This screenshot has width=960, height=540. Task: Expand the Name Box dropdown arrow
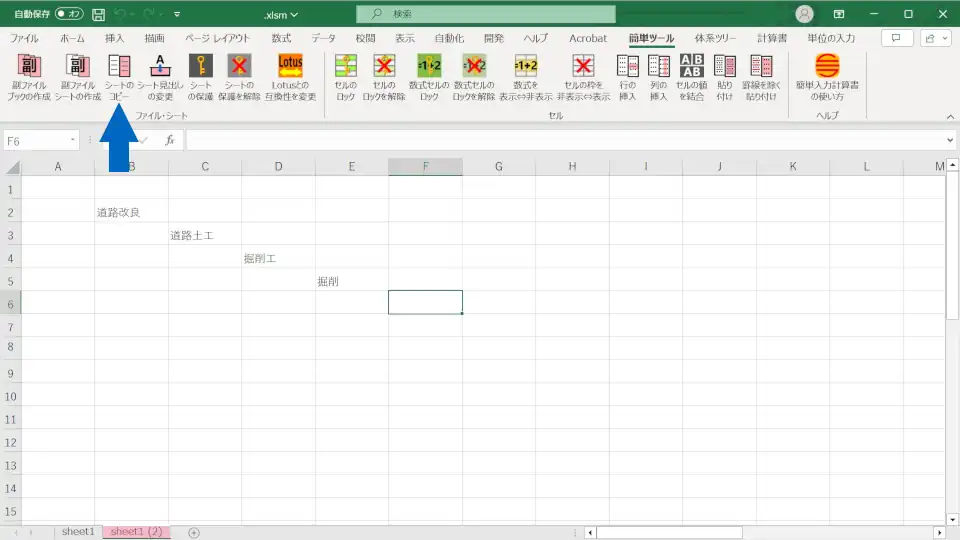pos(72,140)
